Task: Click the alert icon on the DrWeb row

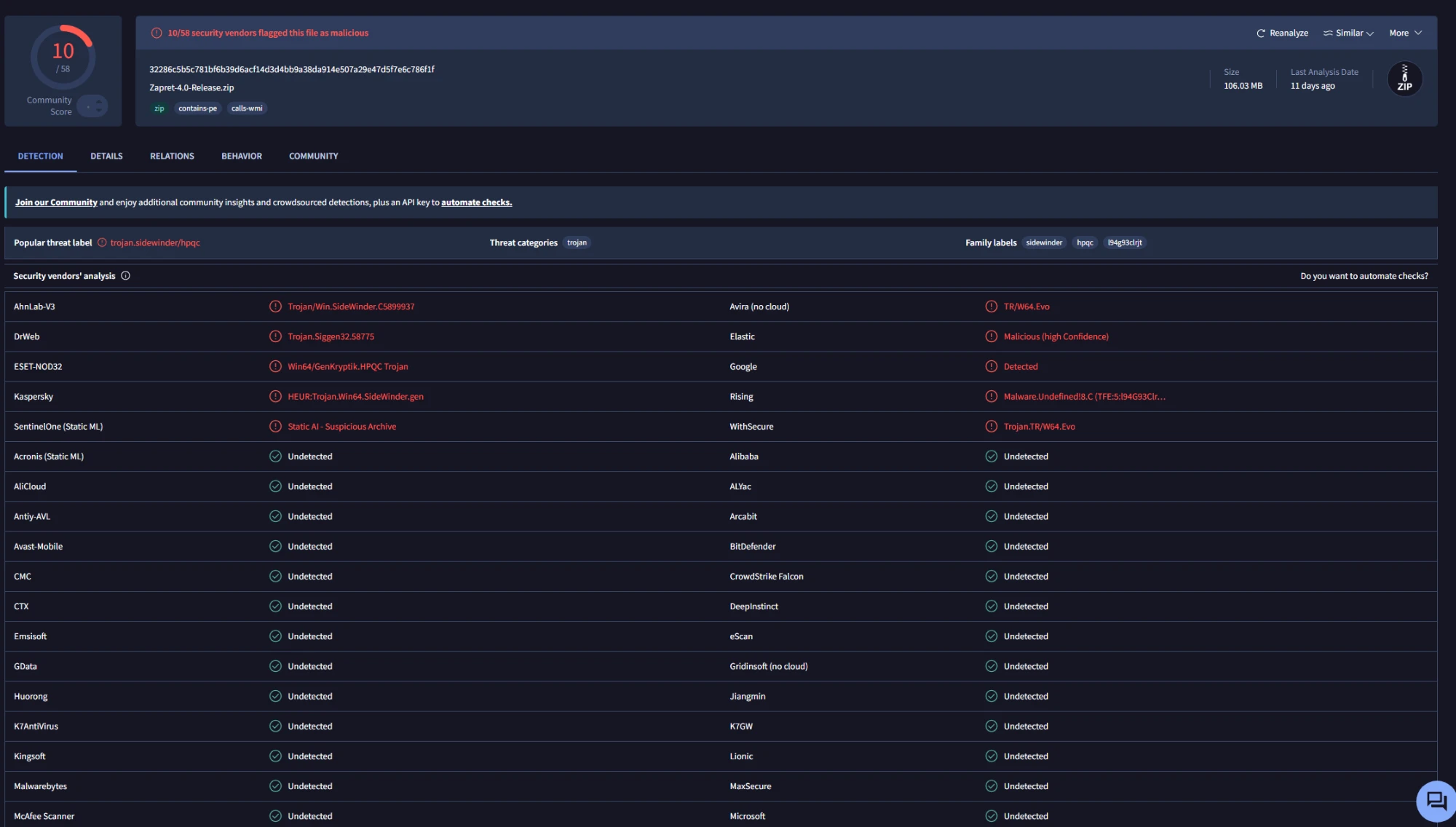Action: pos(275,336)
